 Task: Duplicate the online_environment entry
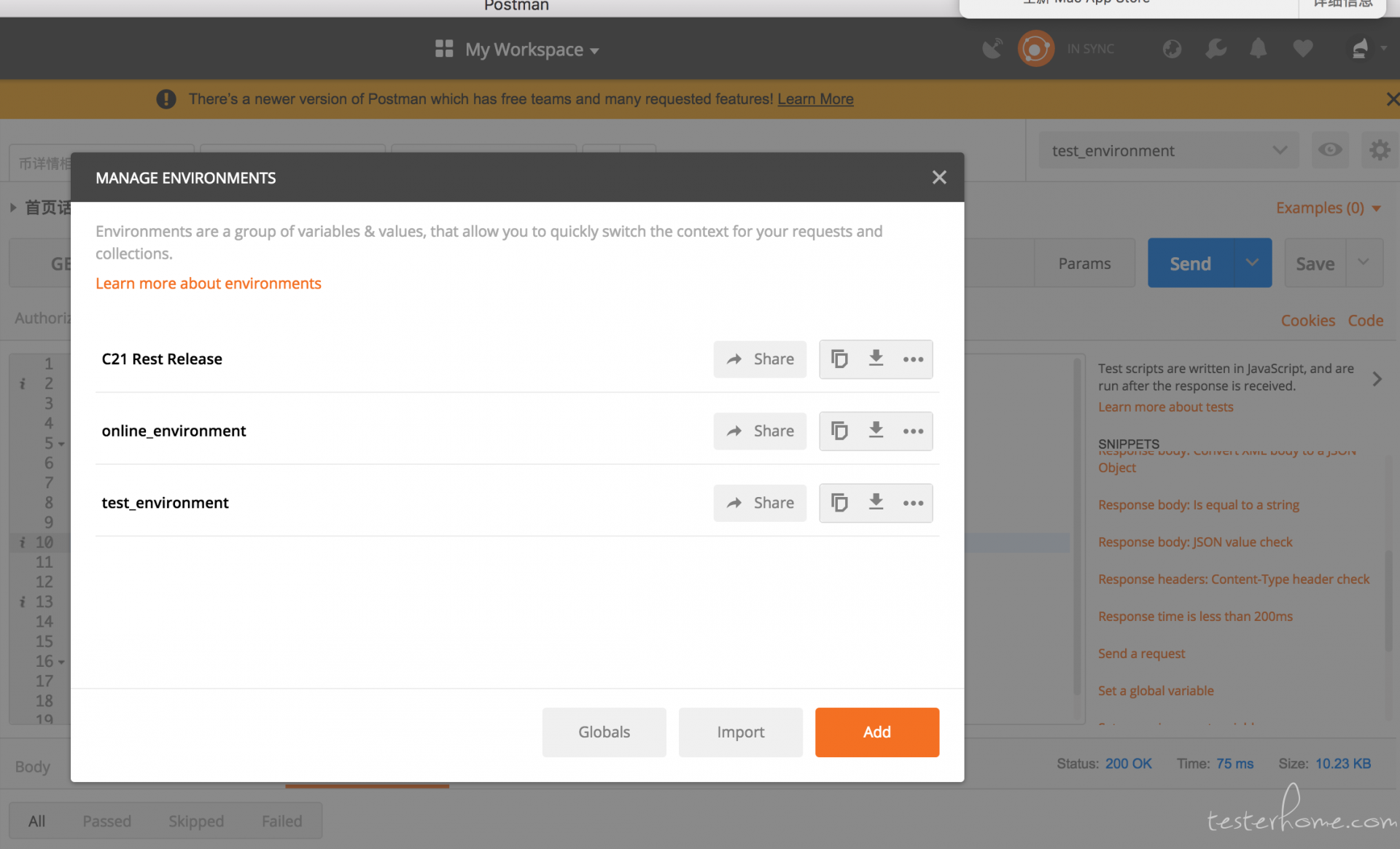click(x=839, y=431)
